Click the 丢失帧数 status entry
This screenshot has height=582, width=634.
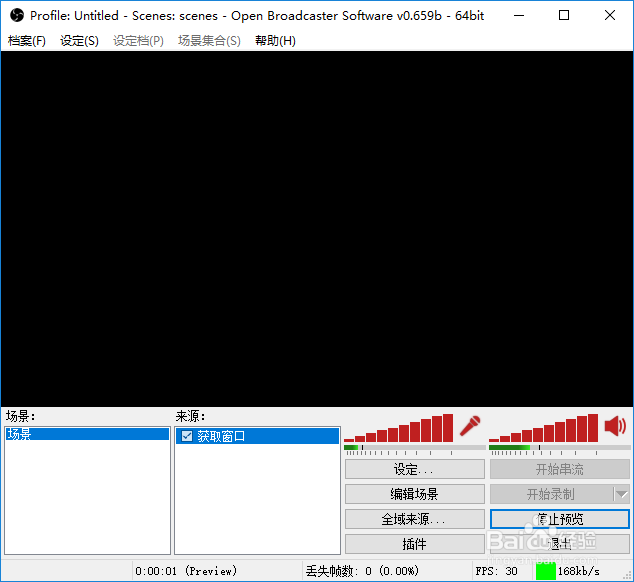[x=362, y=571]
